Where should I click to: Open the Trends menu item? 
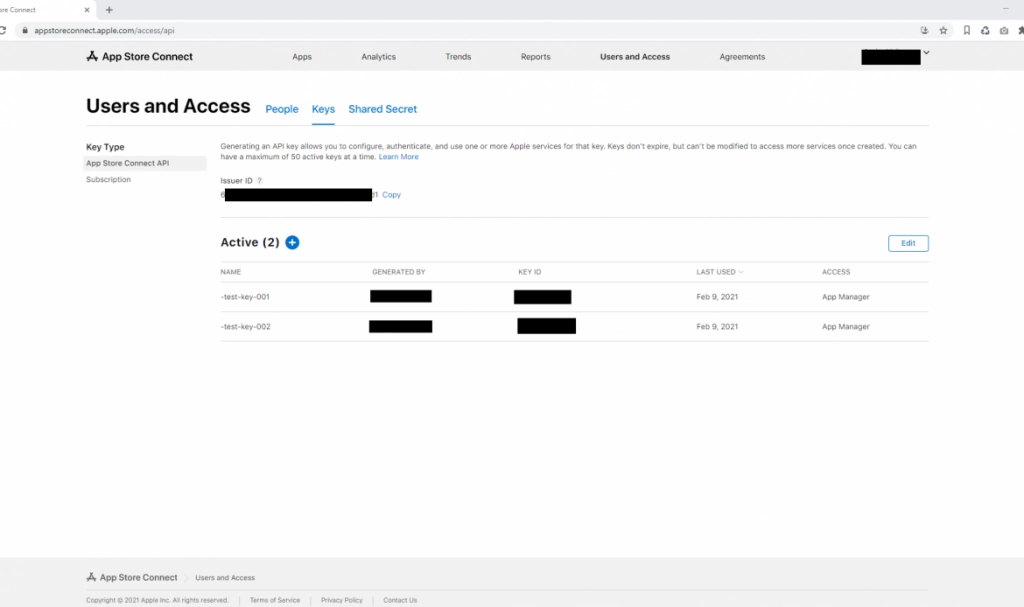coord(458,57)
